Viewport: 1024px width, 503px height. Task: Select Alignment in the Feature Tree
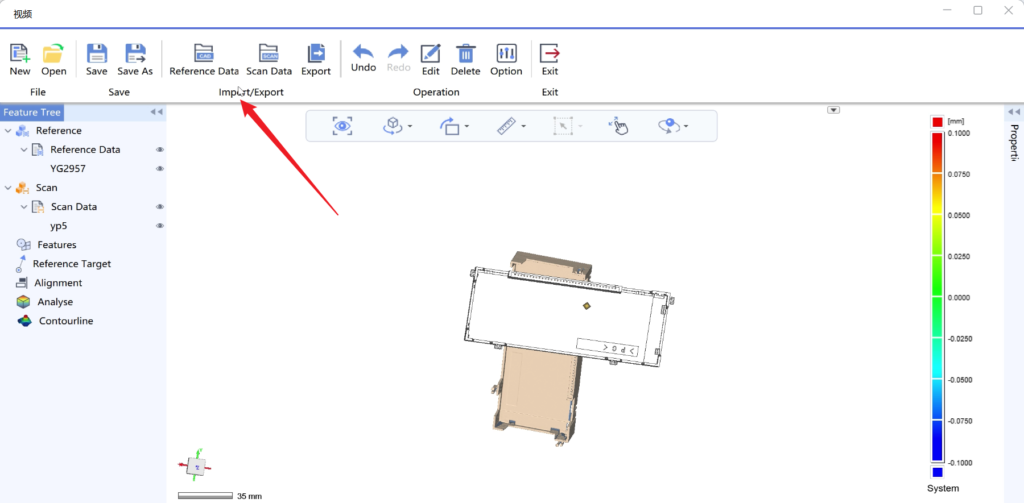[58, 283]
